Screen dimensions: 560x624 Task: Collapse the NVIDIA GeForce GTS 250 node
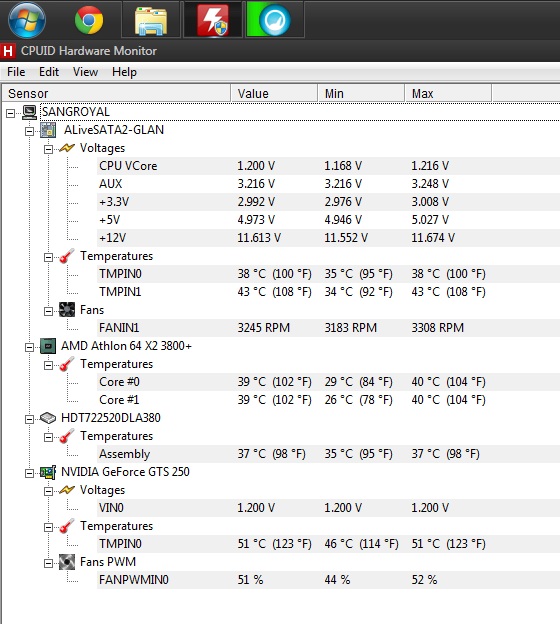pyautogui.click(x=29, y=473)
